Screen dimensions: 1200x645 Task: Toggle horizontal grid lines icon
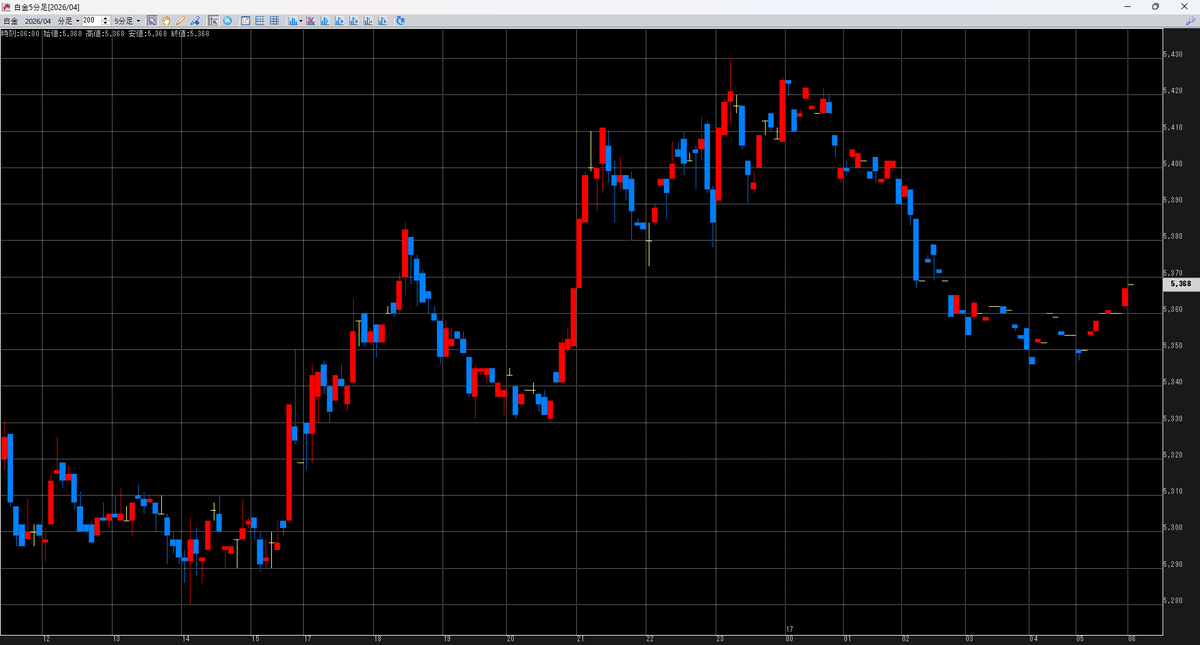pos(260,20)
